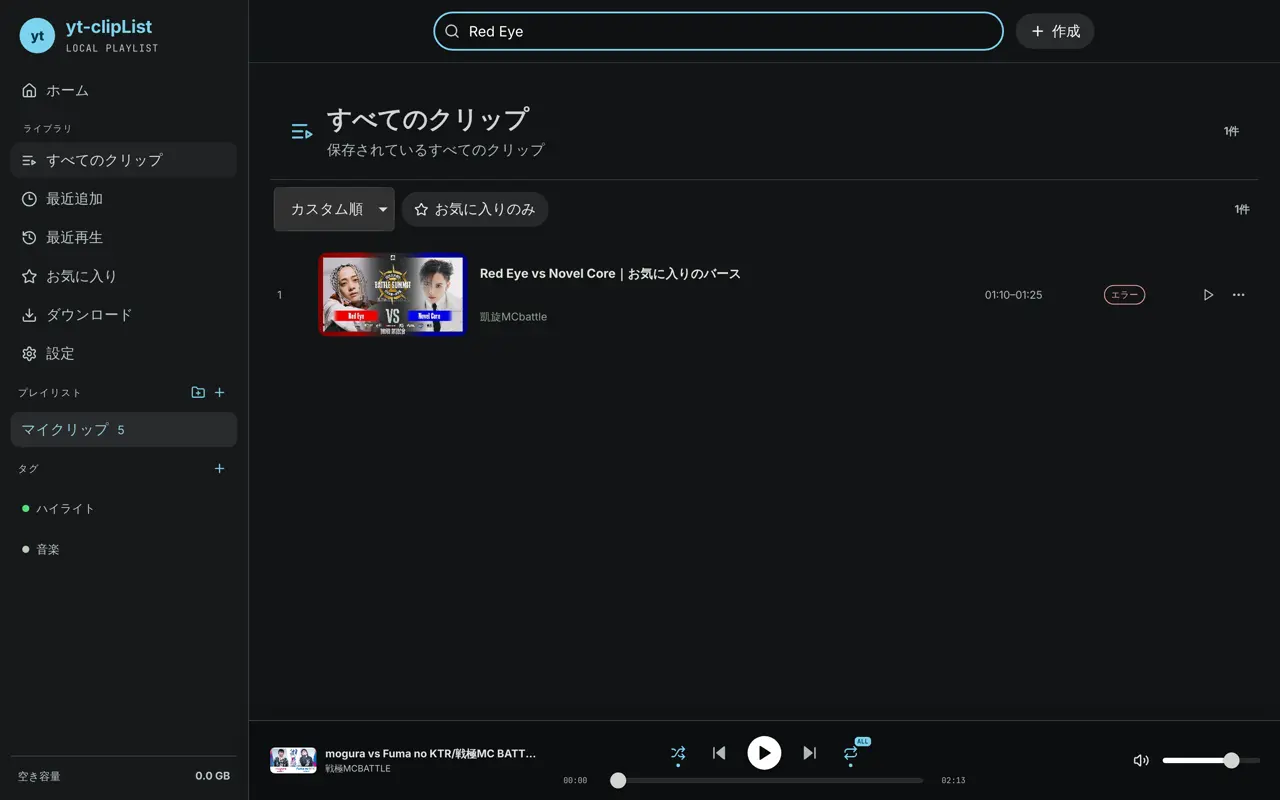Click the 作成 button
Image resolution: width=1280 pixels, height=800 pixels.
1055,31
